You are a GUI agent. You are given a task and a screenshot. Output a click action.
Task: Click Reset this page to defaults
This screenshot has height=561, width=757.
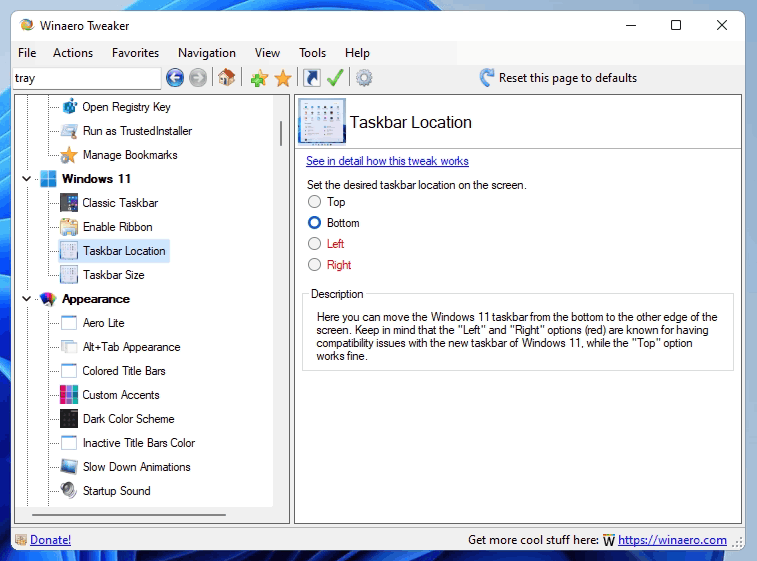pyautogui.click(x=568, y=78)
